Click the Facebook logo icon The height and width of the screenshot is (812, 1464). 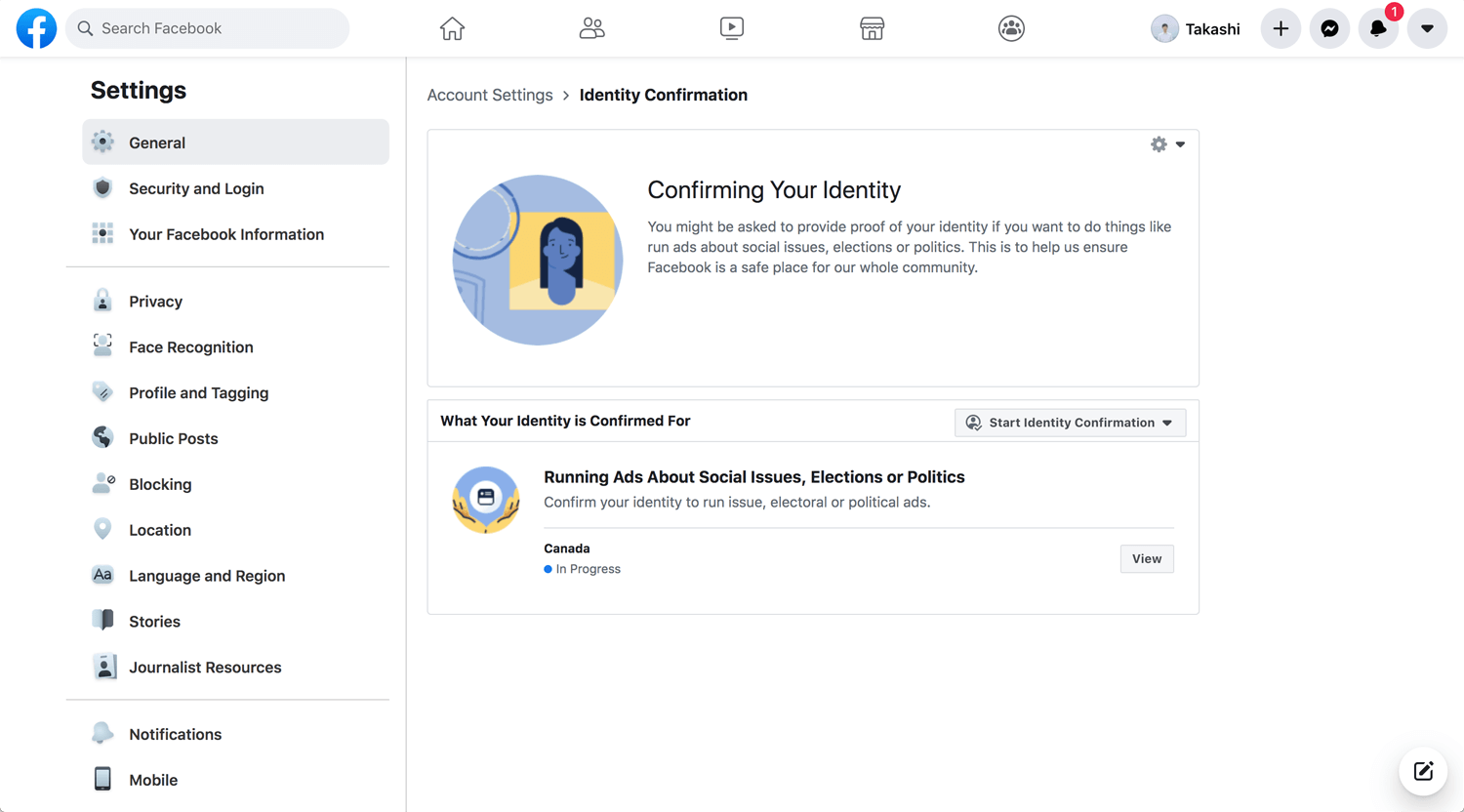[36, 28]
